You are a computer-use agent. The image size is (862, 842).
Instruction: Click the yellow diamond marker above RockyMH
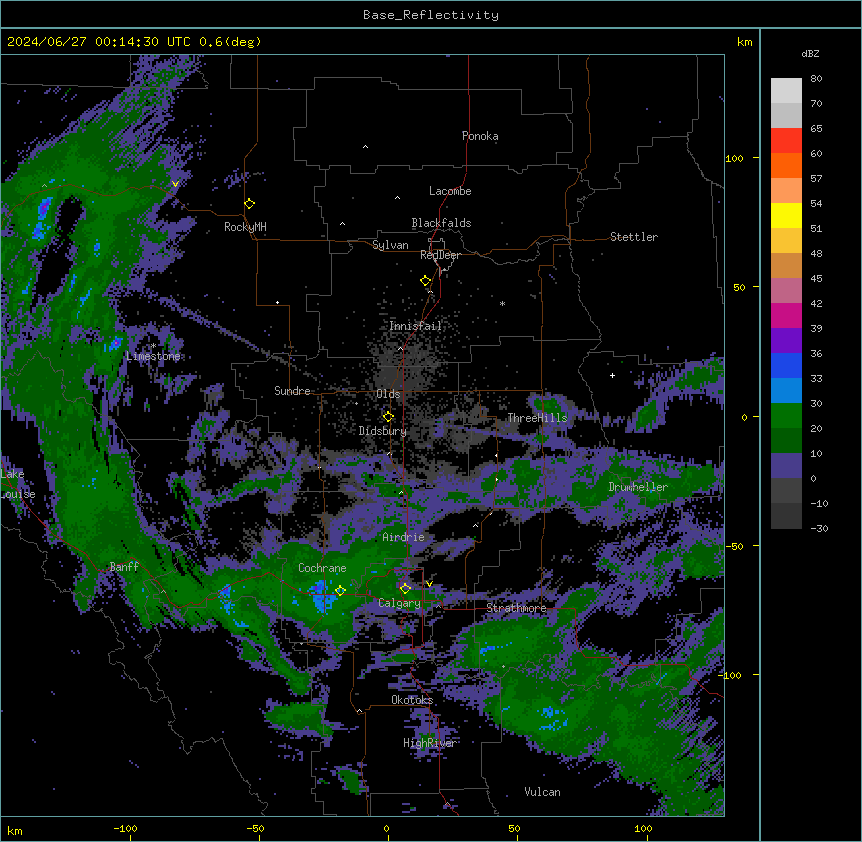point(250,204)
